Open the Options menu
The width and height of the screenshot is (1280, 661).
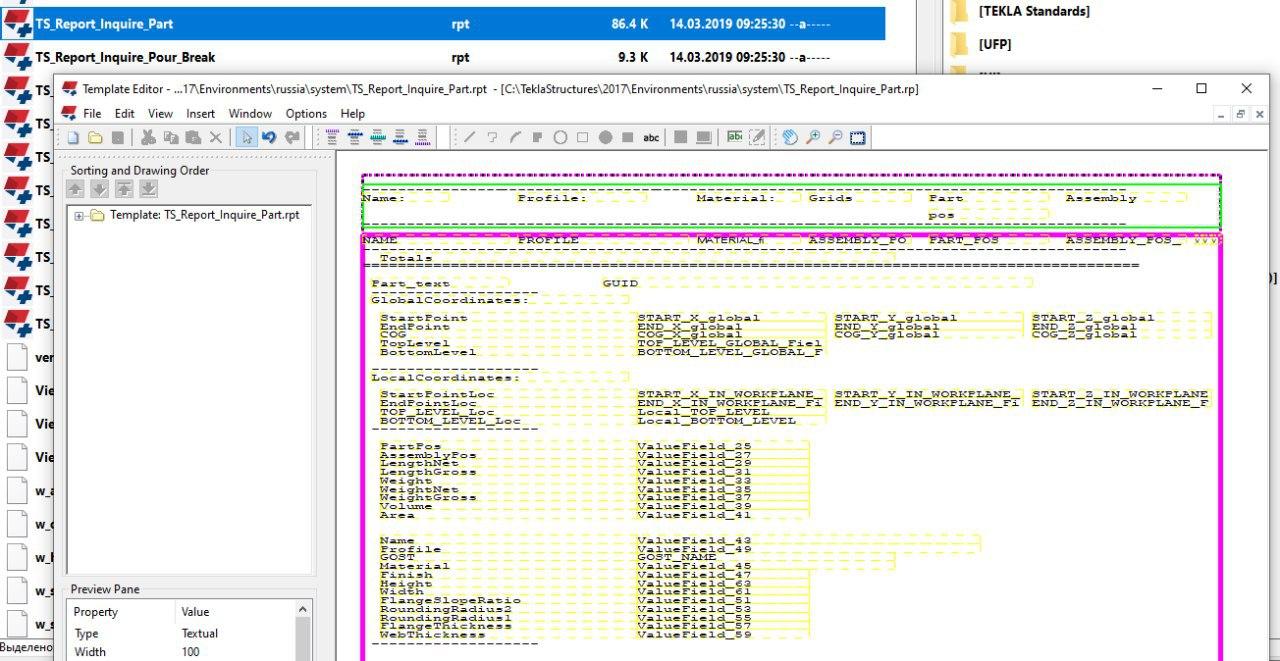[x=306, y=114]
